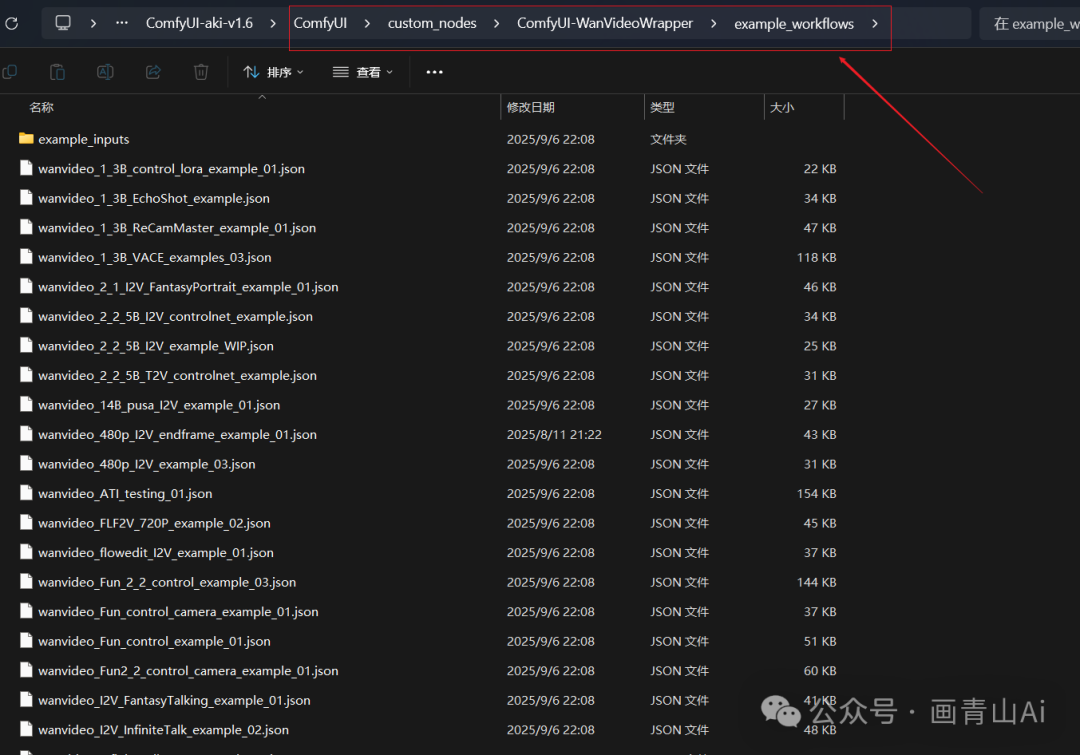This screenshot has height=755, width=1080.
Task: Sort by 类型 column header
Action: tap(662, 107)
